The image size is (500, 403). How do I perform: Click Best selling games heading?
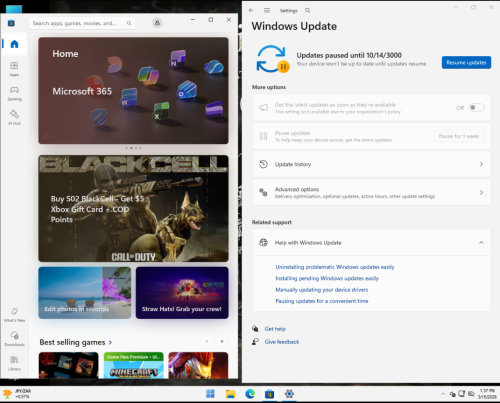(72, 342)
